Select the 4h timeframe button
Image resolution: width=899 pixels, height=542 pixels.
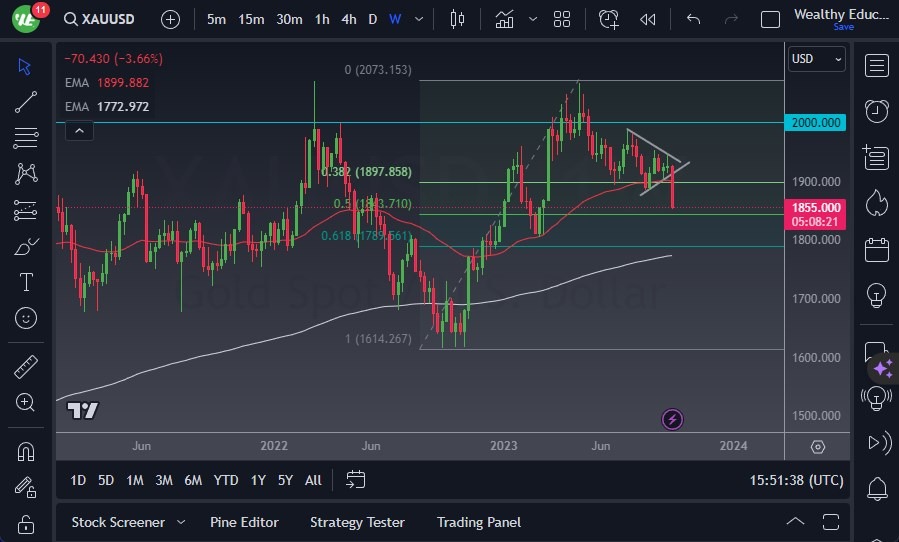click(x=349, y=19)
